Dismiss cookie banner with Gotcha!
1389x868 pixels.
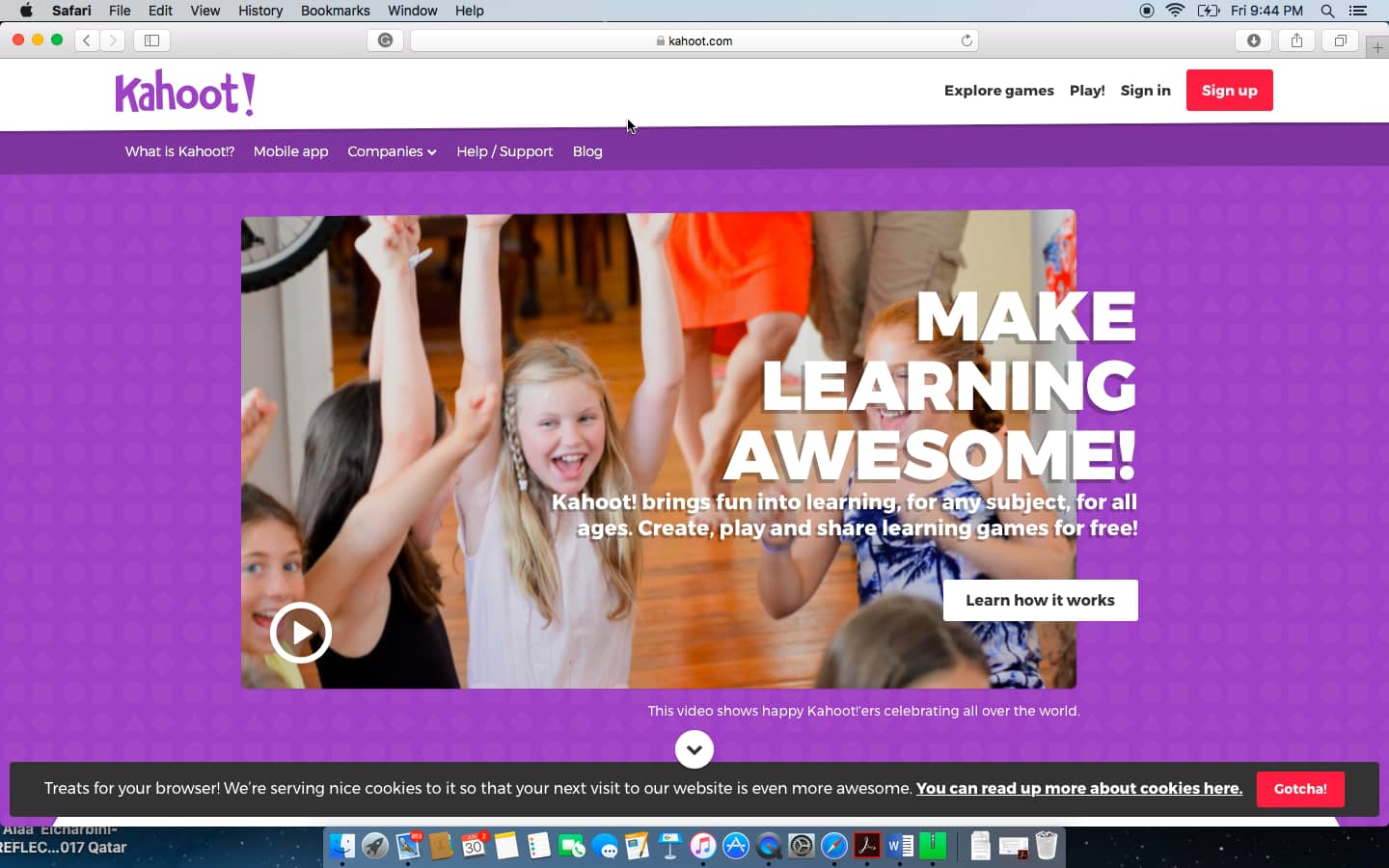coord(1299,789)
